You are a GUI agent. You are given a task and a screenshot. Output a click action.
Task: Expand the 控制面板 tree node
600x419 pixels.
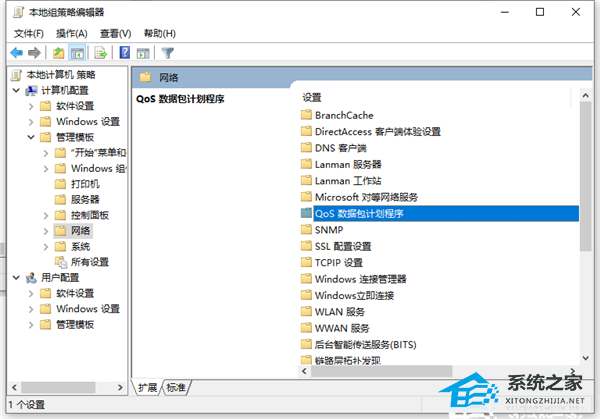coord(46,215)
